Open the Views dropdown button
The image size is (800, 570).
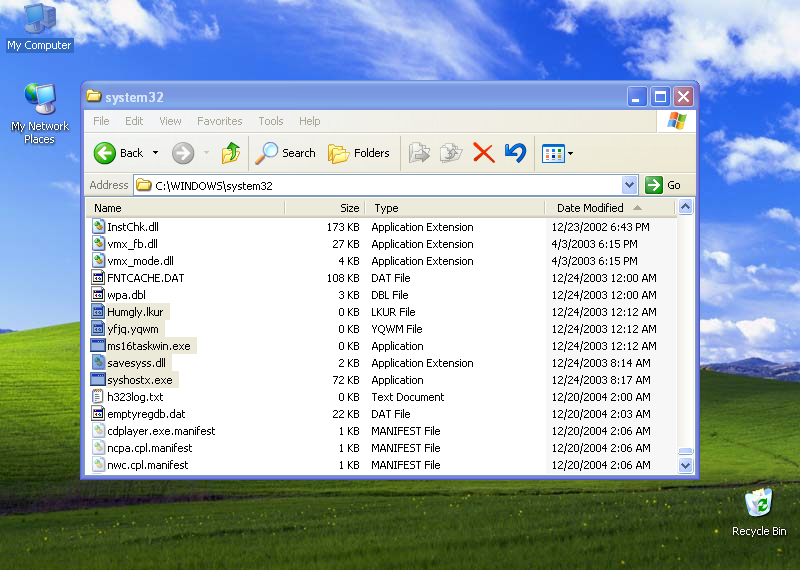tap(557, 153)
